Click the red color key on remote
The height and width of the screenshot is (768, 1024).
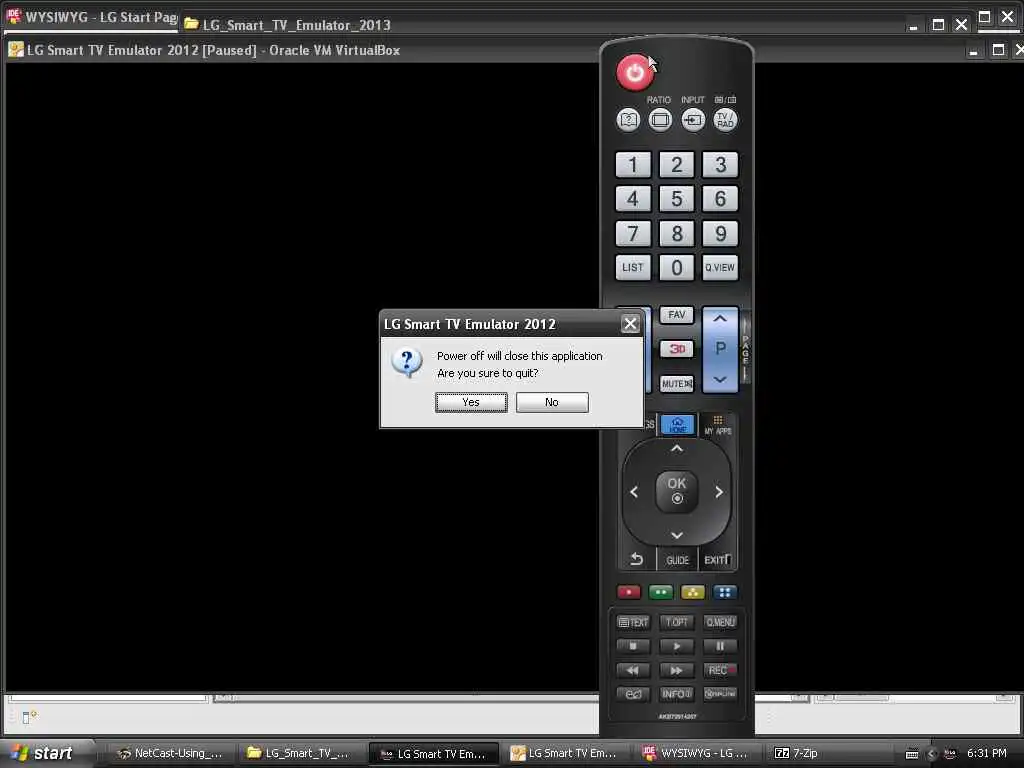pyautogui.click(x=629, y=592)
